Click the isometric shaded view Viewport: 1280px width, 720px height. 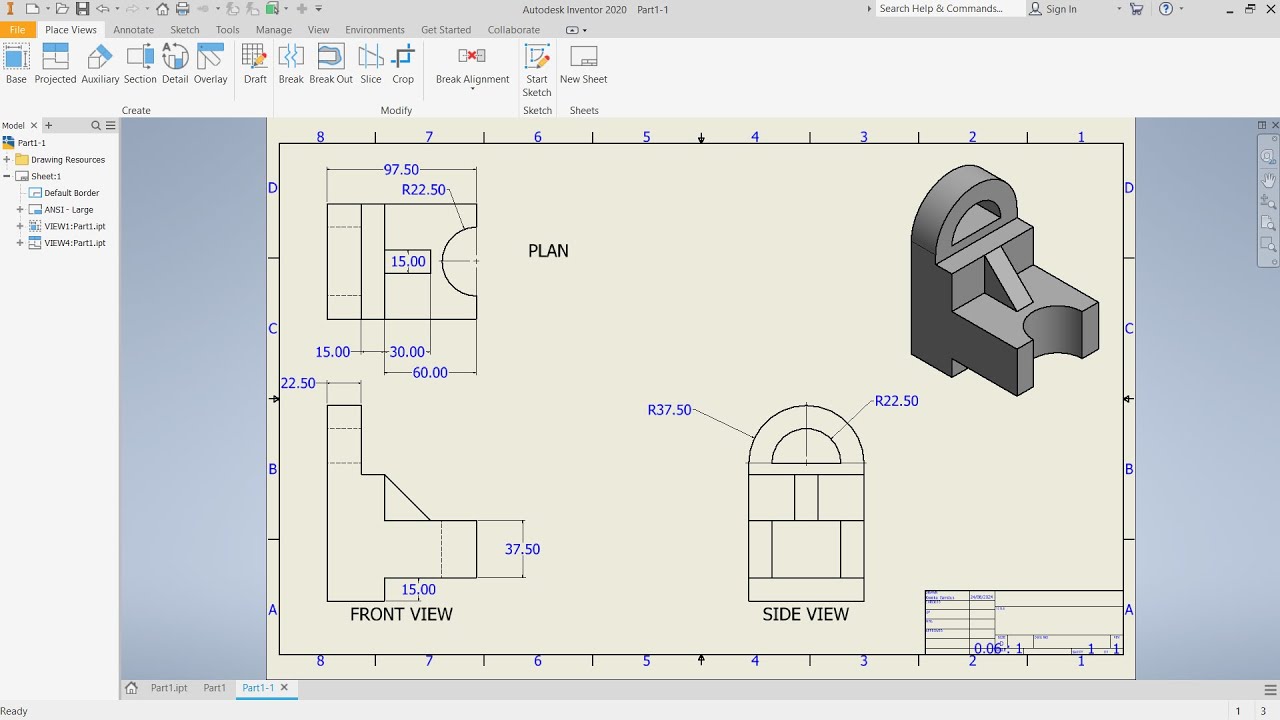[x=1004, y=280]
